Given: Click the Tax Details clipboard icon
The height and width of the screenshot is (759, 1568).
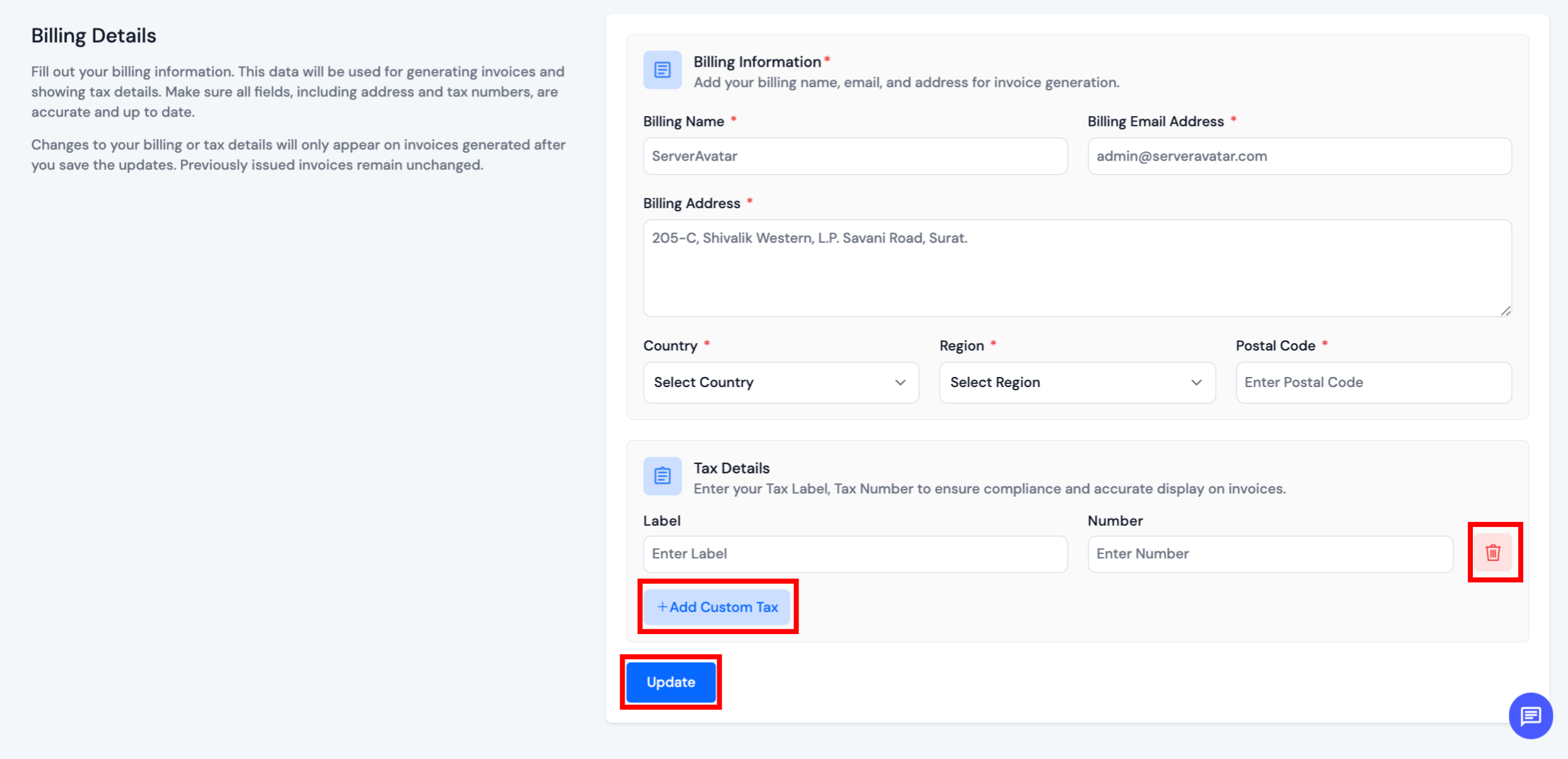Looking at the screenshot, I should tap(662, 476).
